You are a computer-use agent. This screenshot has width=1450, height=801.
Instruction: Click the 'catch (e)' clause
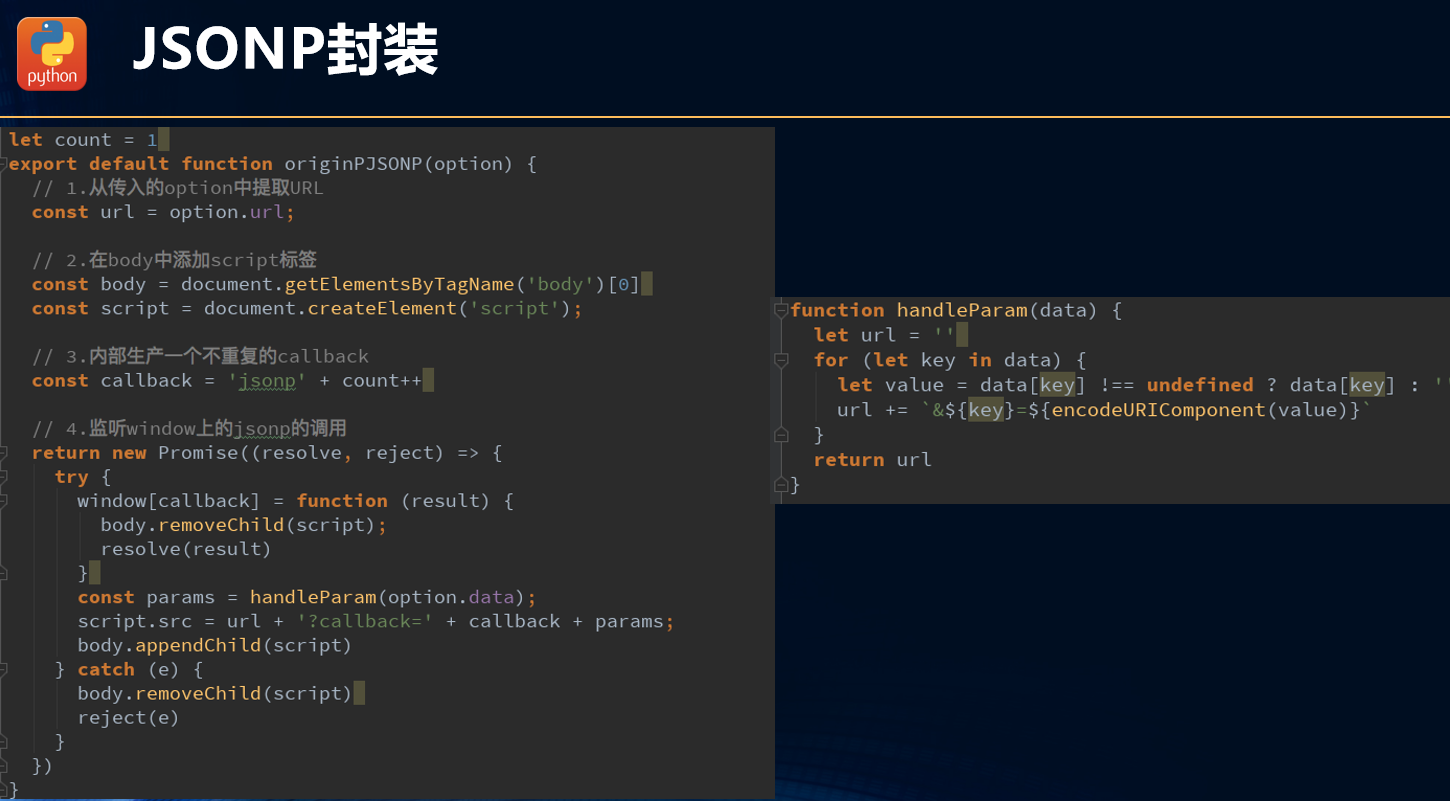[x=129, y=669]
